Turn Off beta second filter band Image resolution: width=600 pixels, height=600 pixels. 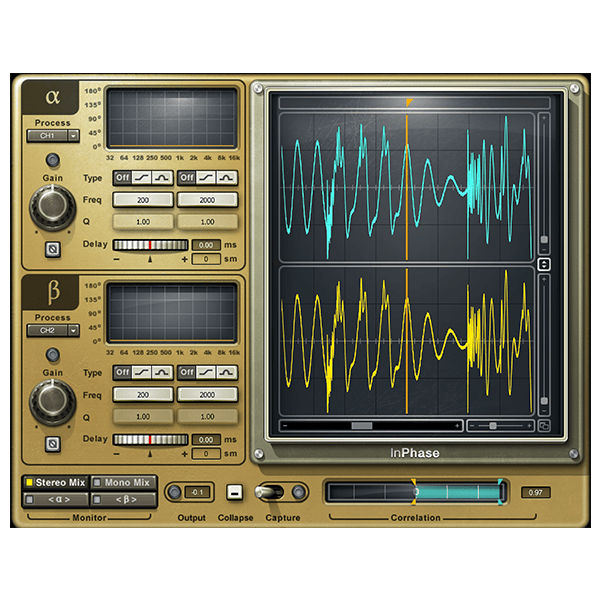[x=187, y=372]
